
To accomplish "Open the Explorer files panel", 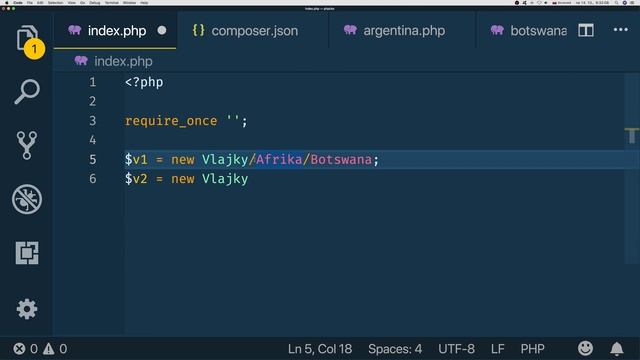I will pos(27,38).
